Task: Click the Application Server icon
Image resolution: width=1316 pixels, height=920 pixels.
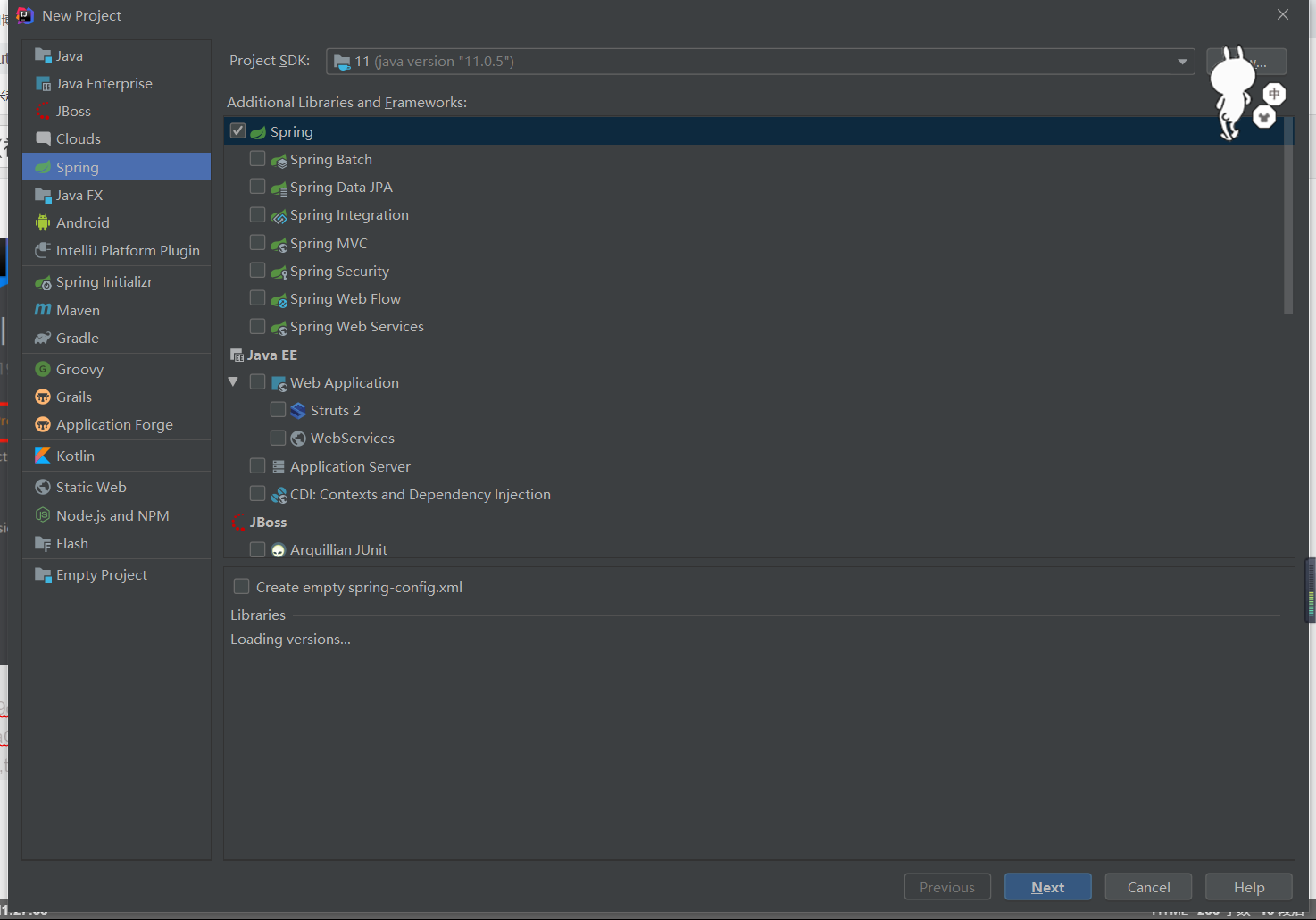Action: pos(279,466)
